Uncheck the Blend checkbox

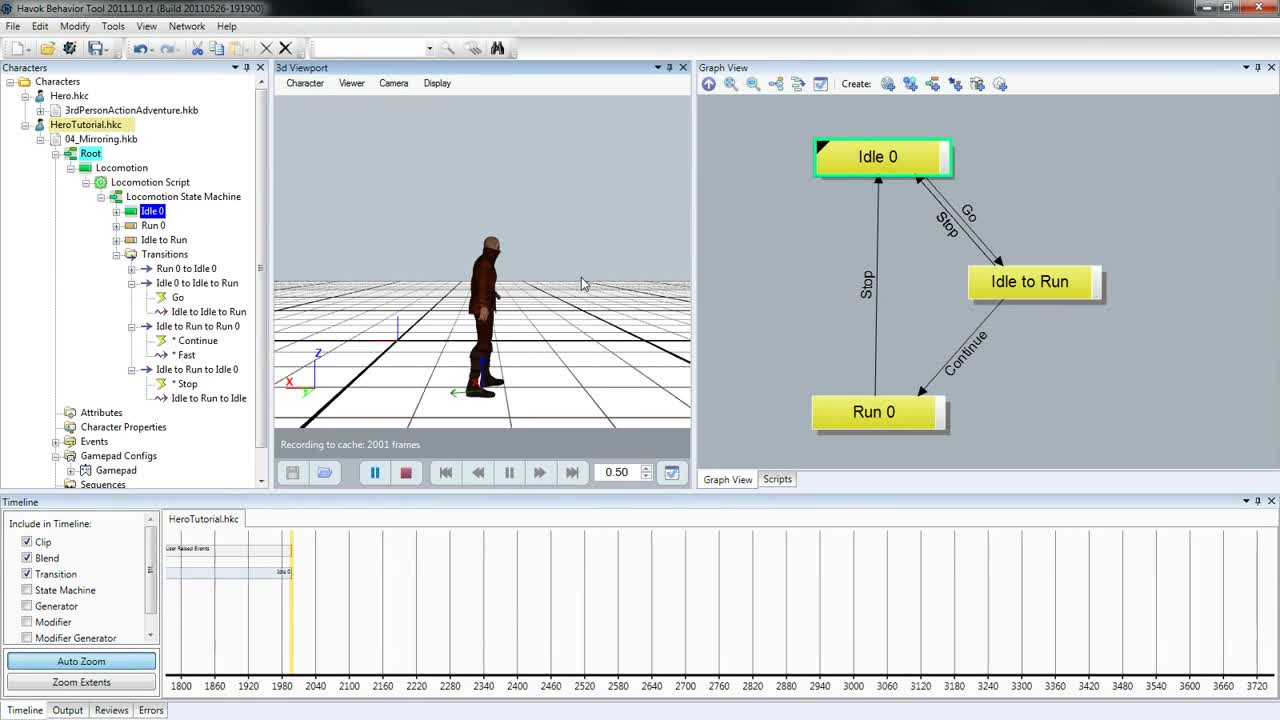click(x=27, y=558)
